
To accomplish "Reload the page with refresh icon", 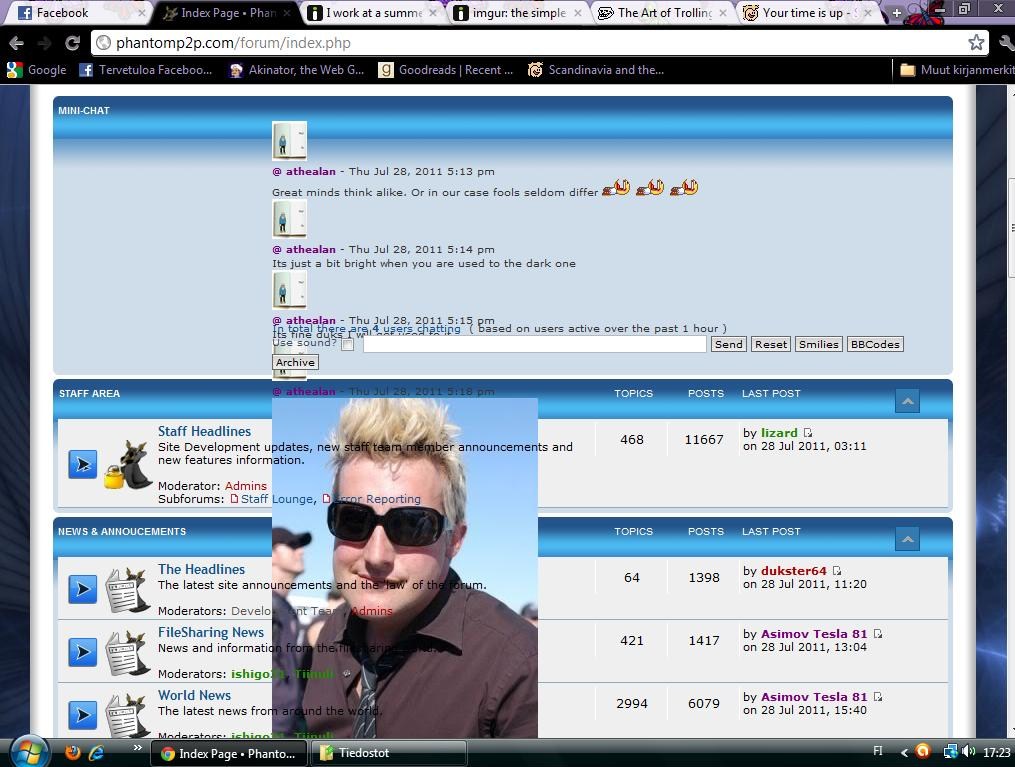I will (72, 43).
